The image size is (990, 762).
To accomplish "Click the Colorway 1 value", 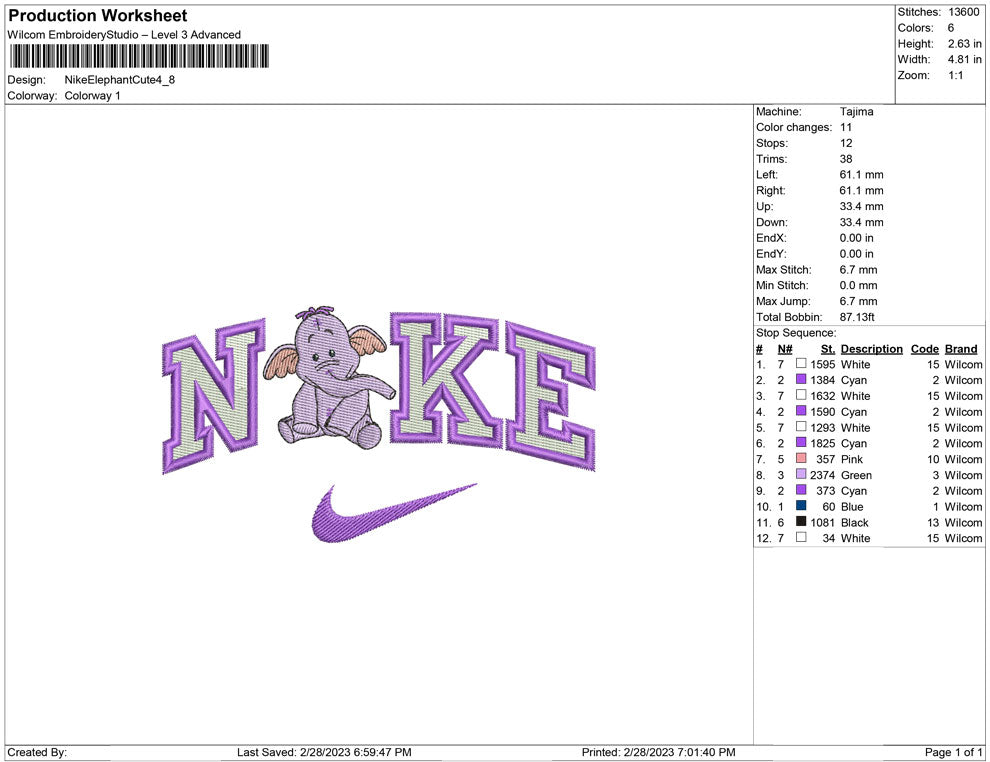I will [92, 95].
